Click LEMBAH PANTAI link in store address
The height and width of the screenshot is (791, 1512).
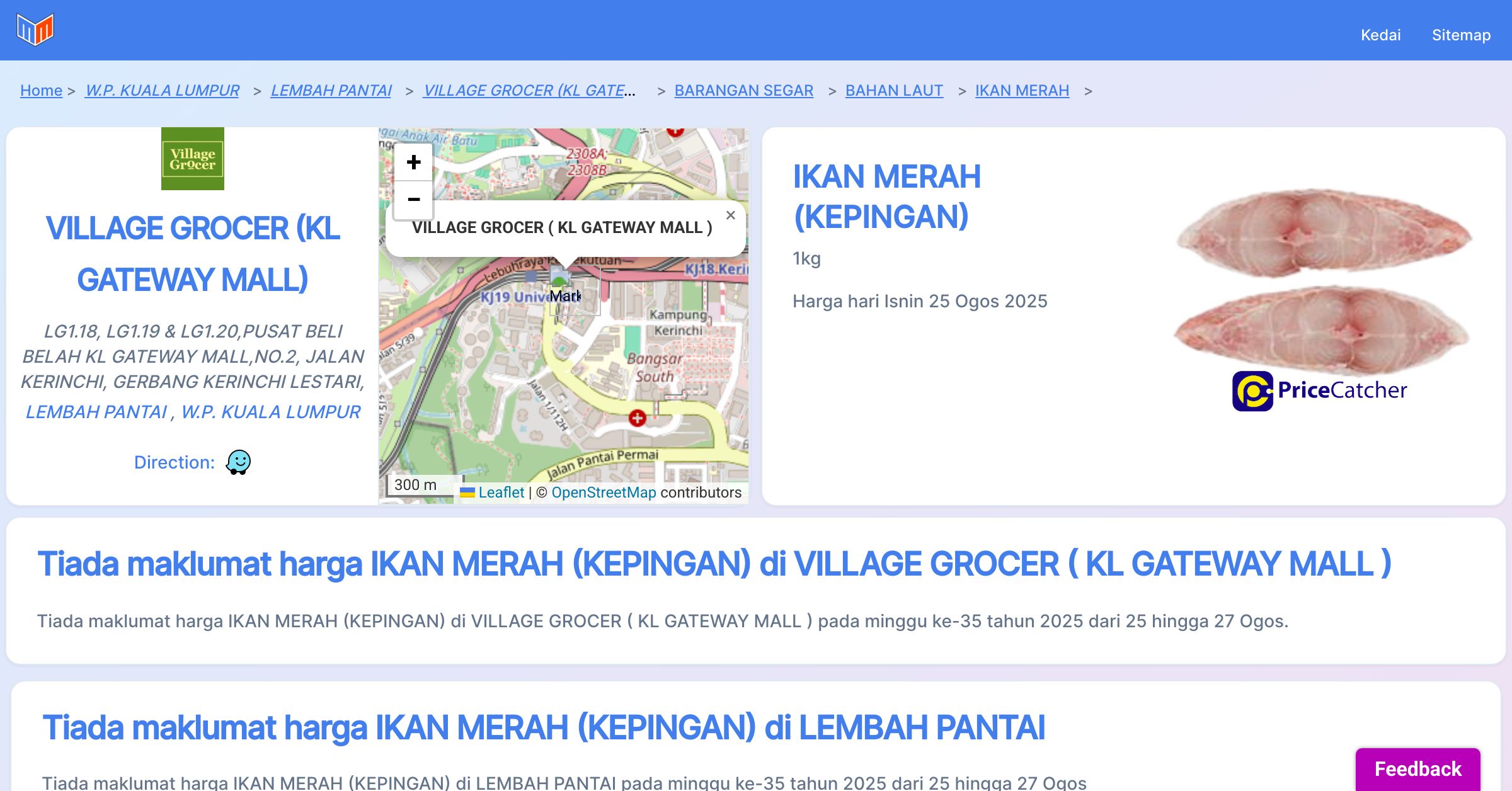[96, 412]
